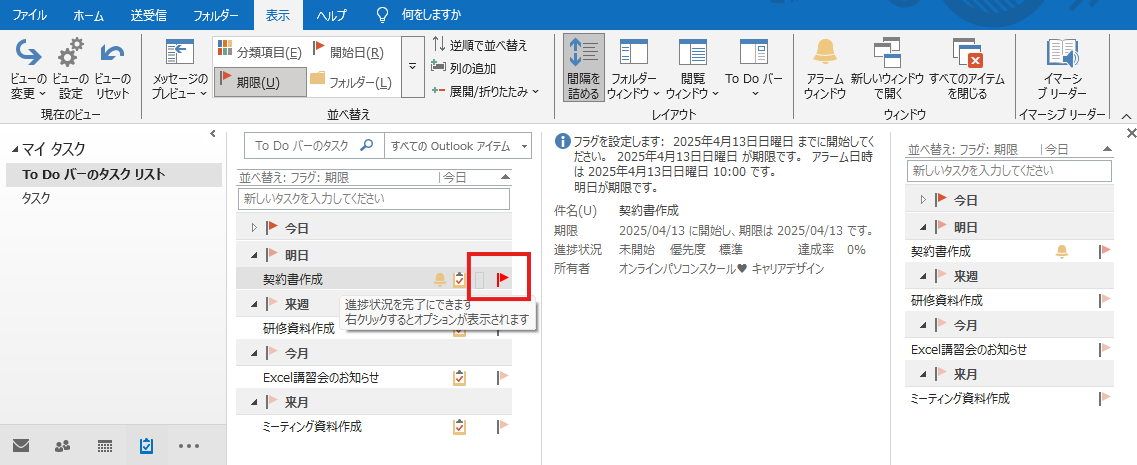Switch to the 送受信 tab
The width and height of the screenshot is (1137, 465).
tap(148, 15)
